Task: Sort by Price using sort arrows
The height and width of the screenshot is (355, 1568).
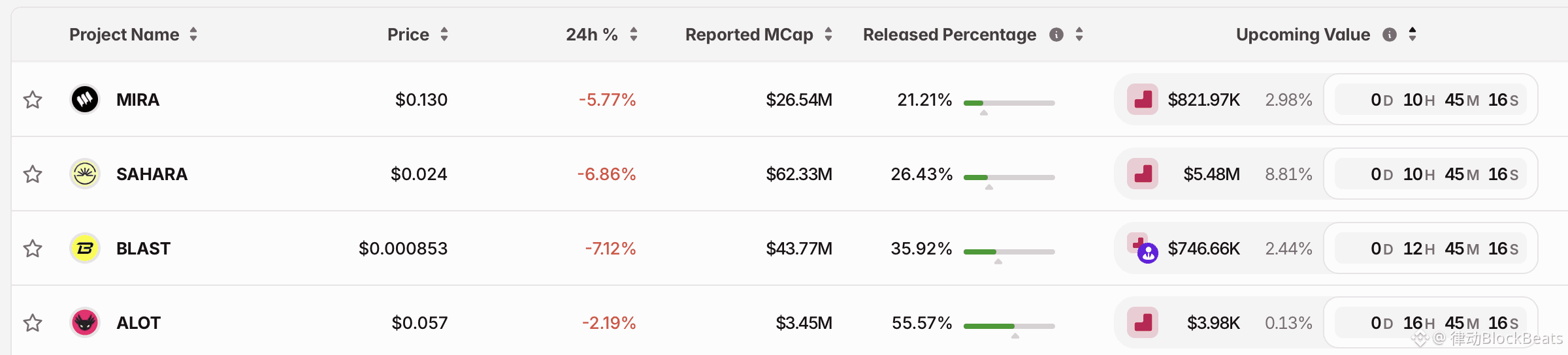Action: (x=444, y=35)
